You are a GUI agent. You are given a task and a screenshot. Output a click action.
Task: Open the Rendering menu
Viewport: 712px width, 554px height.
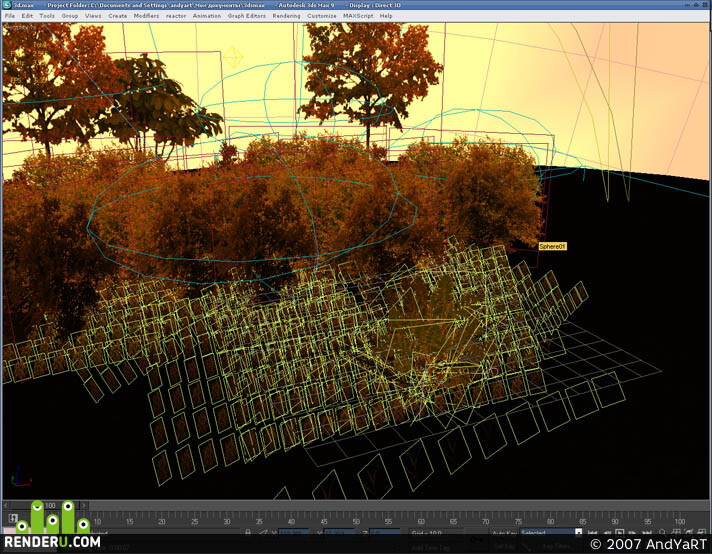coord(286,16)
